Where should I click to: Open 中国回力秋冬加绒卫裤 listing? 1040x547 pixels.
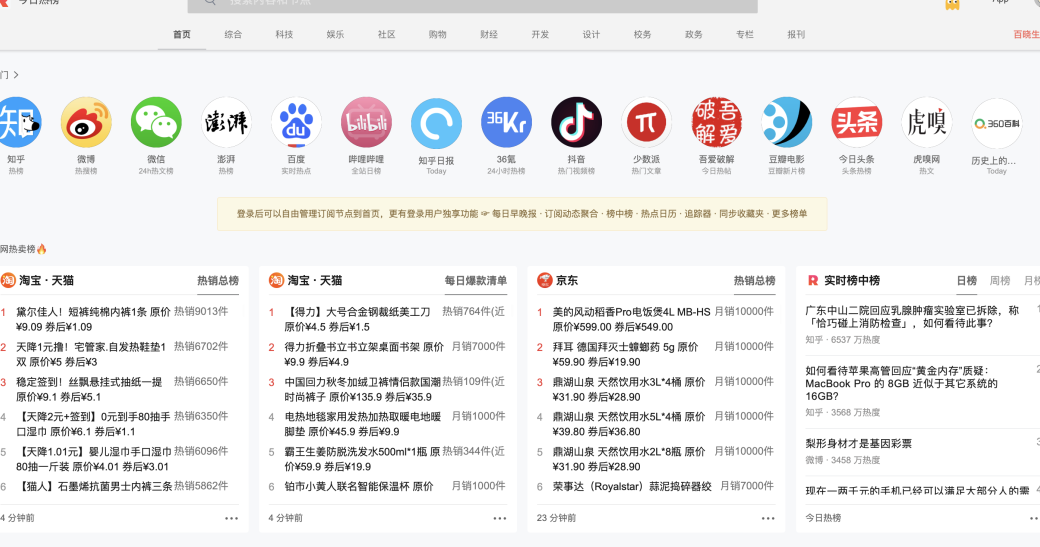363,389
